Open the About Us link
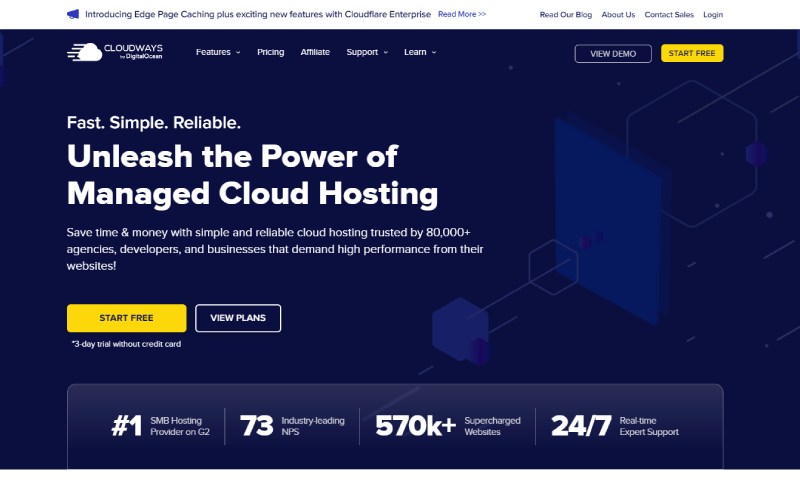 click(x=618, y=15)
